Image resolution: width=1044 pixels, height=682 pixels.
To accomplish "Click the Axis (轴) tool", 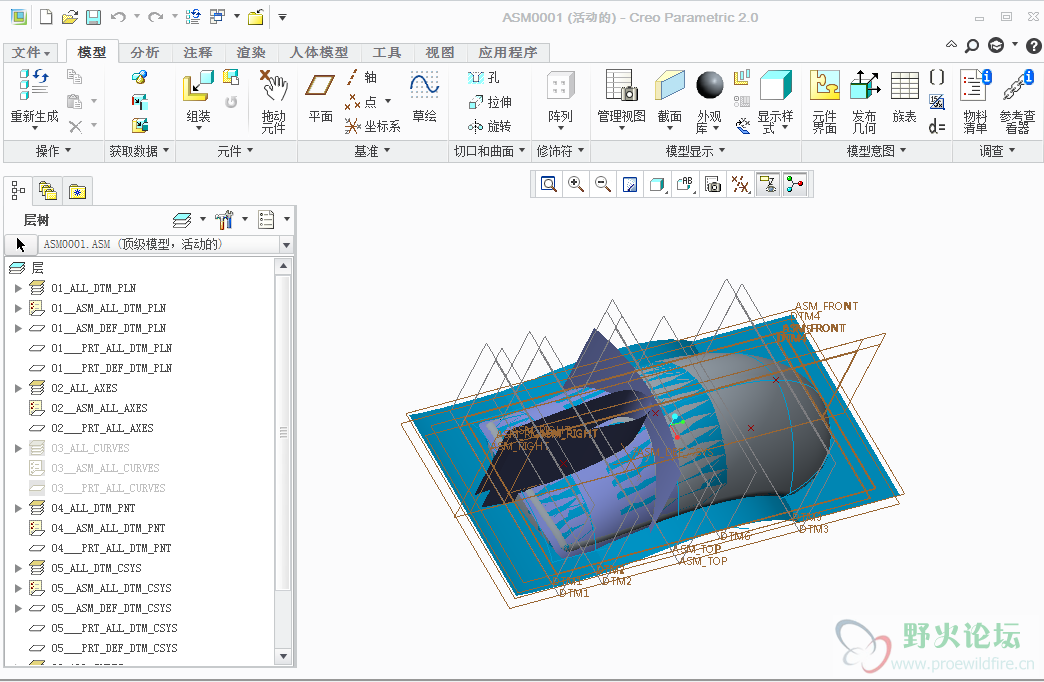I will point(362,77).
